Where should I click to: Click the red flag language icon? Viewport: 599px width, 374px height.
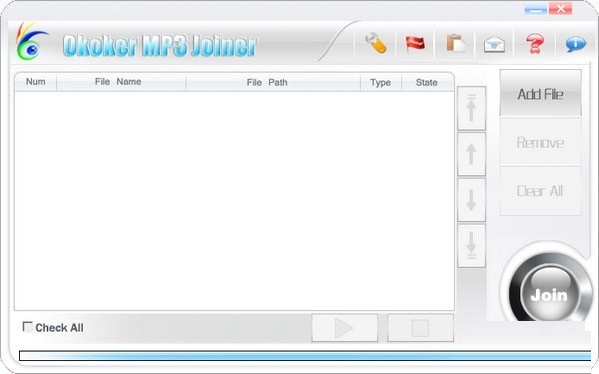coord(415,43)
